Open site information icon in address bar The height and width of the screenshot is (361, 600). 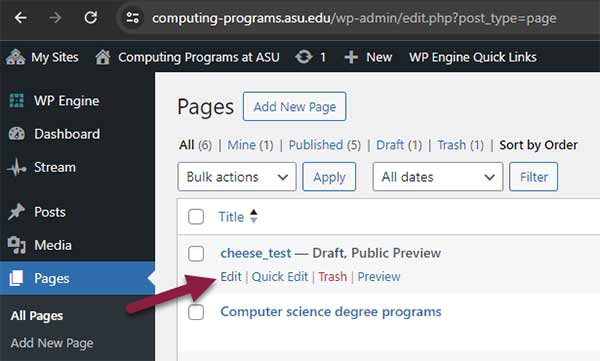(132, 18)
